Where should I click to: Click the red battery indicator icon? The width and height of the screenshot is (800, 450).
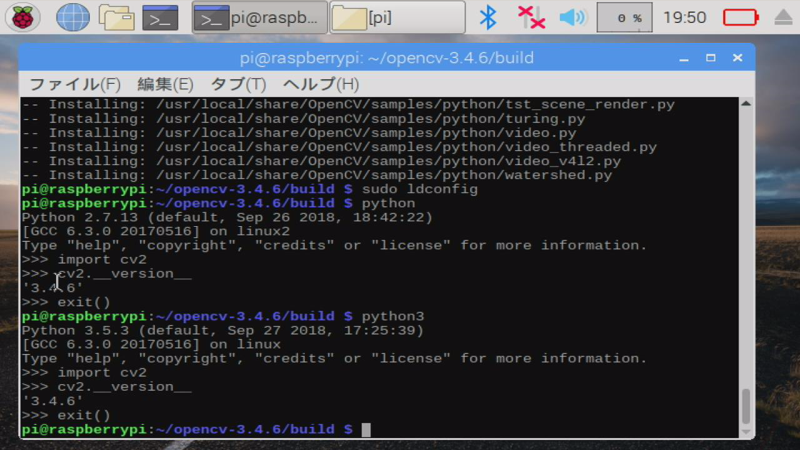pyautogui.click(x=741, y=17)
